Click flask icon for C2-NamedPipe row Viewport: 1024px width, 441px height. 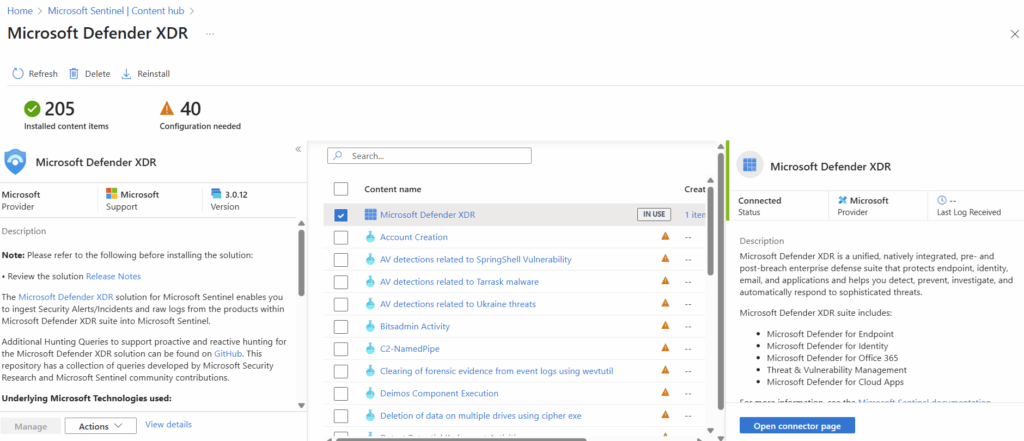[x=370, y=348]
